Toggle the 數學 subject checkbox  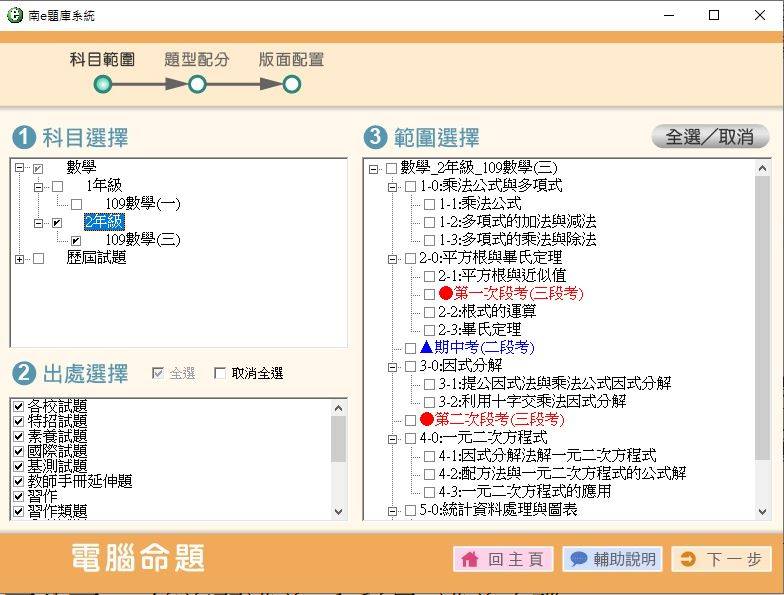(38, 168)
